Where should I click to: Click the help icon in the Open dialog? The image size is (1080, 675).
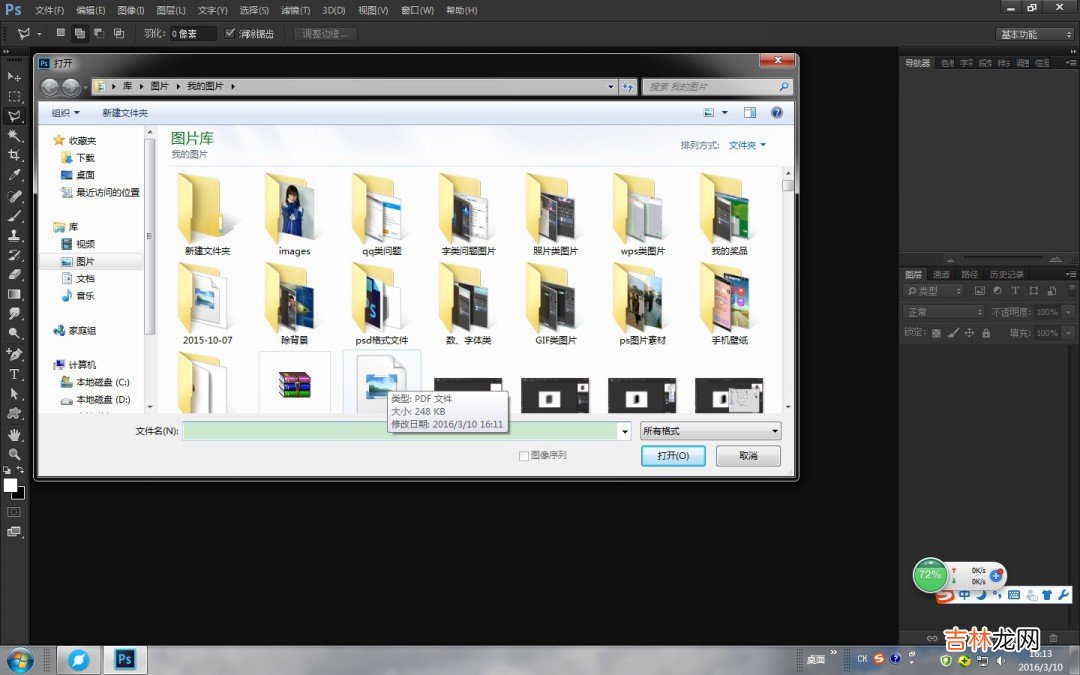pos(776,113)
